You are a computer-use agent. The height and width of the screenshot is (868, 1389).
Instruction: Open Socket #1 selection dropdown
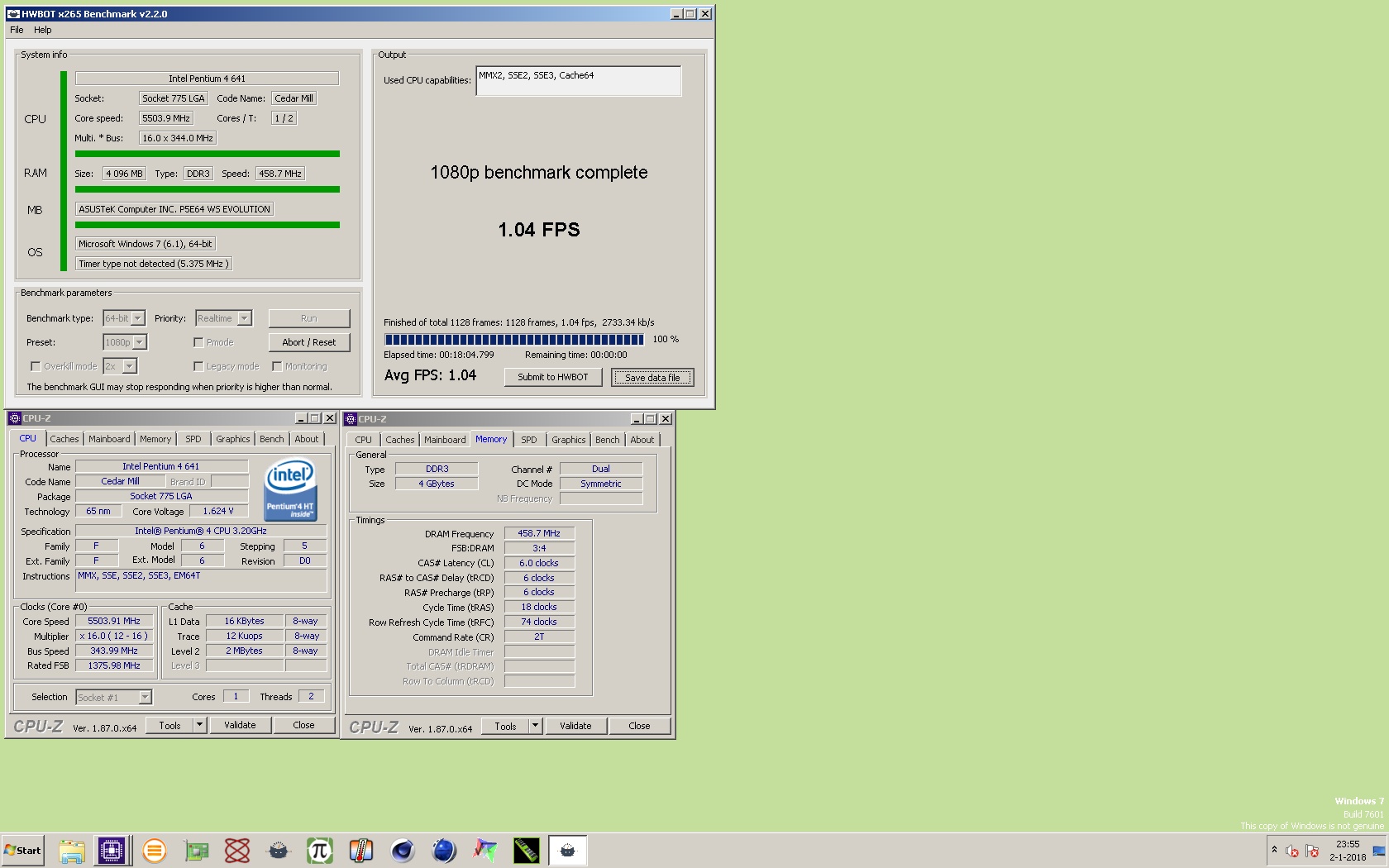114,697
